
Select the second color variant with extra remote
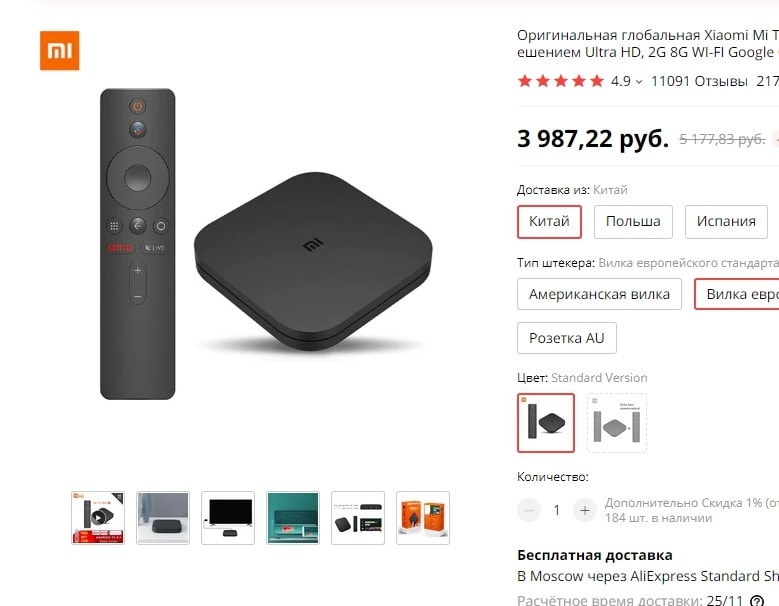(617, 423)
